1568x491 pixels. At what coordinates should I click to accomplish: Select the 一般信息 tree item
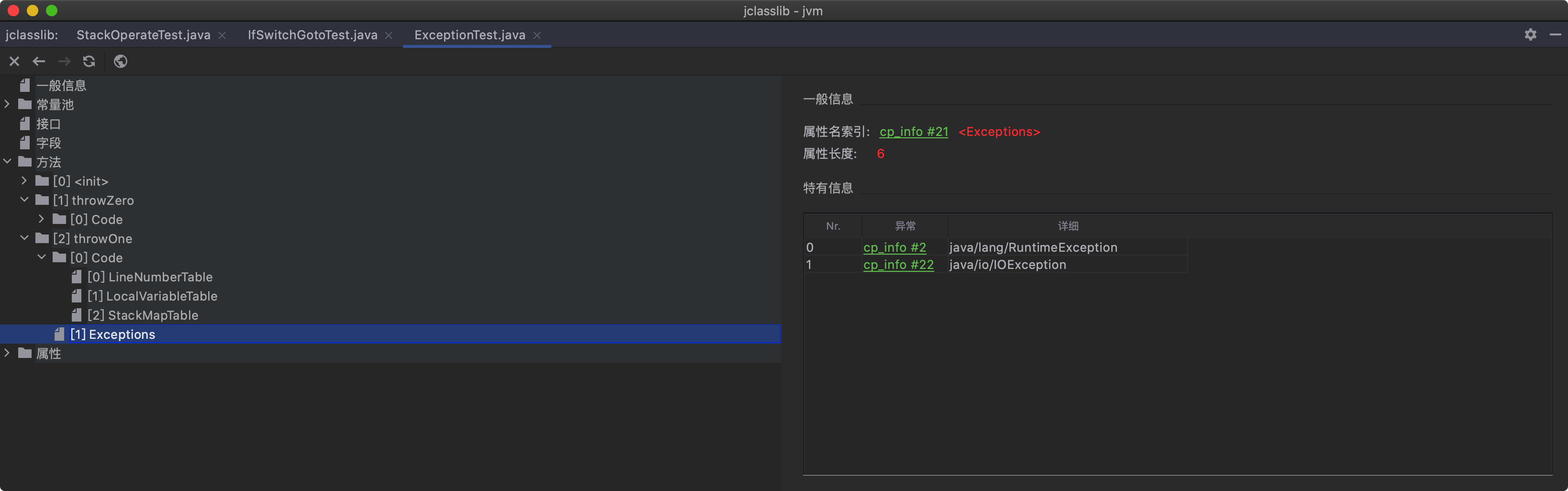[61, 86]
